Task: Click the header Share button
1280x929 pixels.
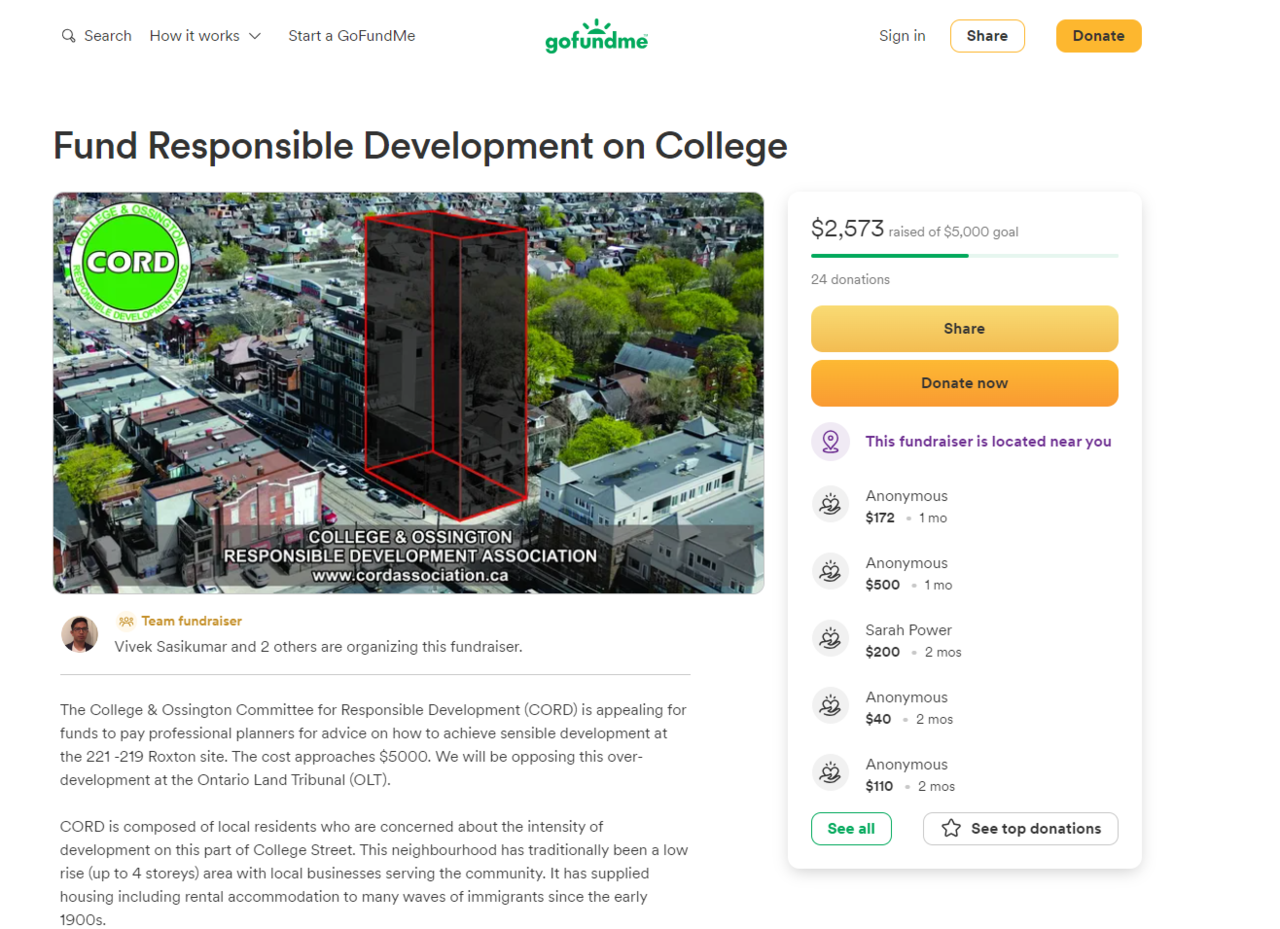Action: point(987,36)
